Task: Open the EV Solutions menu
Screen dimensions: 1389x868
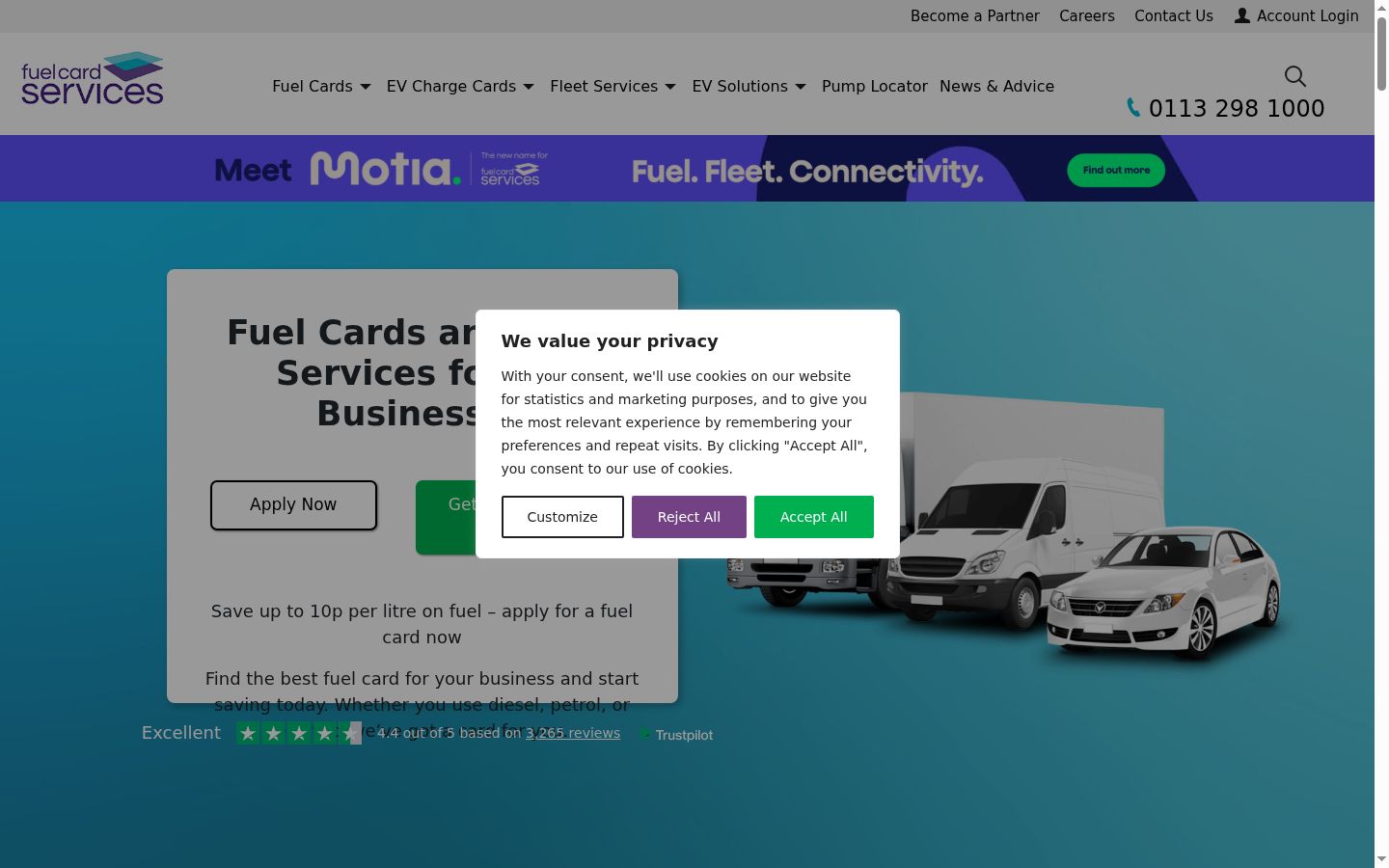Action: point(740,86)
